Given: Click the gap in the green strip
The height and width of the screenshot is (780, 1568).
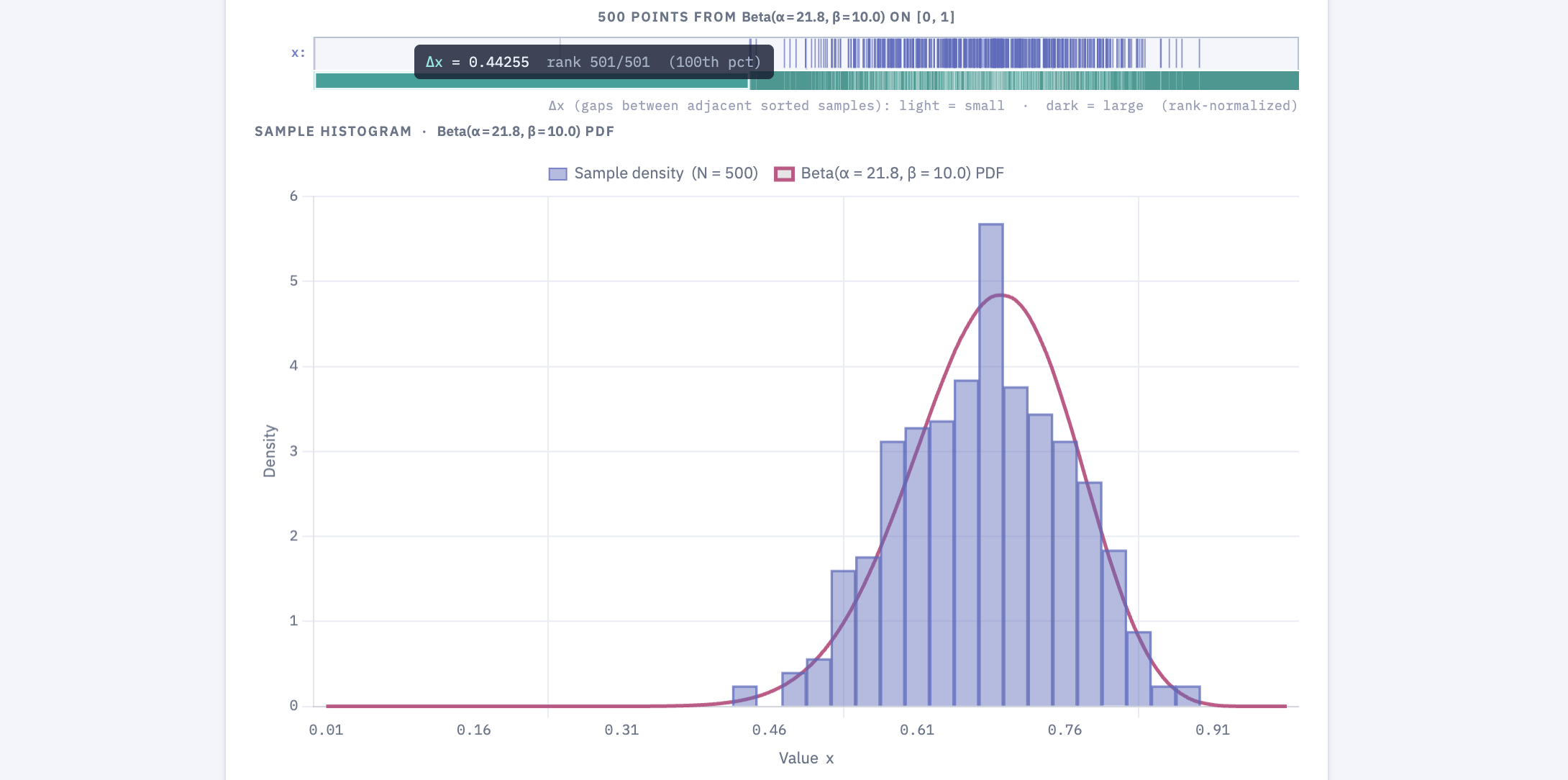Looking at the screenshot, I should point(750,81).
